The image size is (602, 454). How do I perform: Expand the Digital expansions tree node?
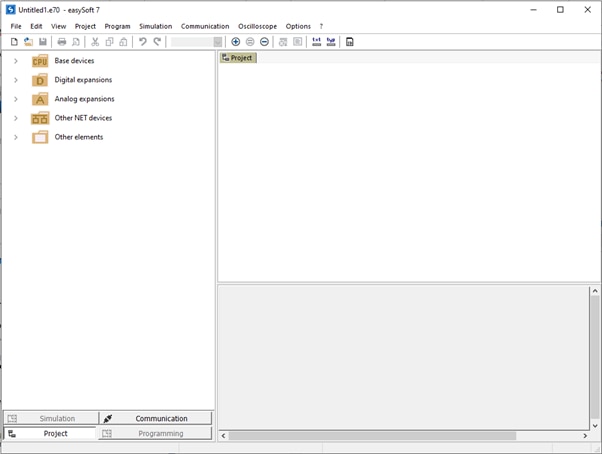[x=16, y=80]
